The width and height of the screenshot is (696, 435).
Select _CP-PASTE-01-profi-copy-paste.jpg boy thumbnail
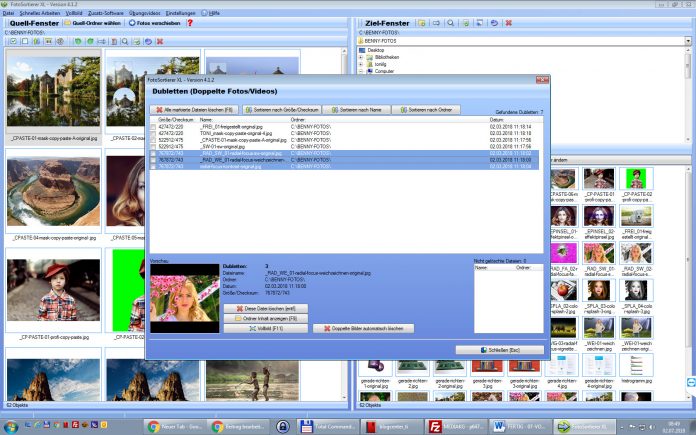(x=53, y=290)
